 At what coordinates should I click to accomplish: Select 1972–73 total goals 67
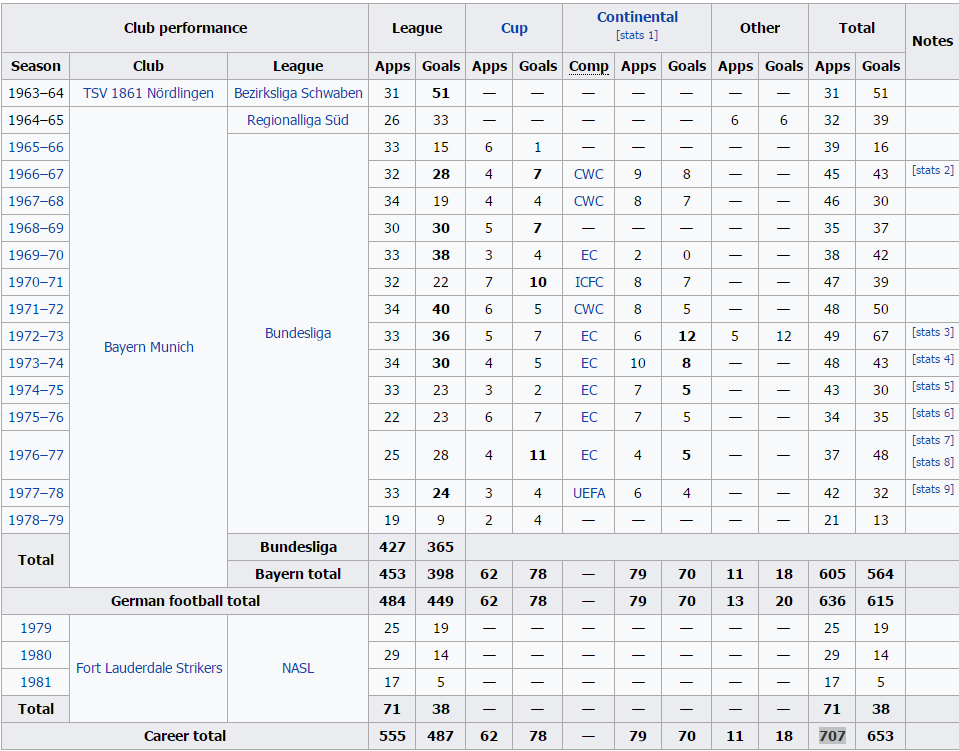point(881,336)
